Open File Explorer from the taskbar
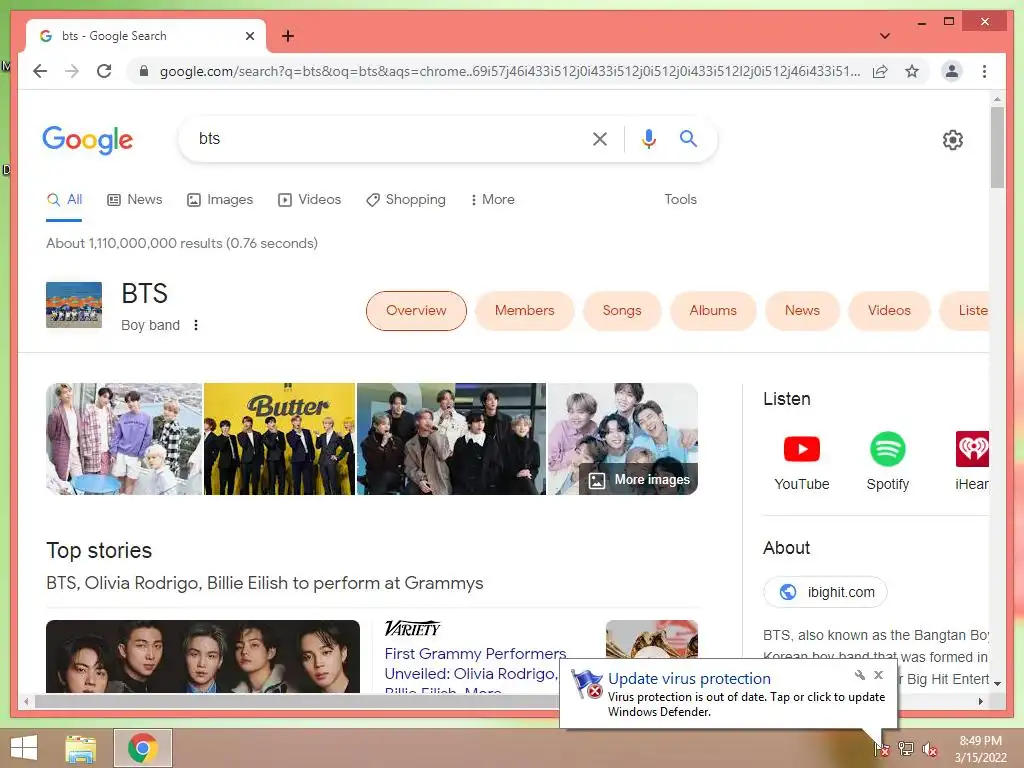Screen dimensions: 1024x768 pos(81,748)
